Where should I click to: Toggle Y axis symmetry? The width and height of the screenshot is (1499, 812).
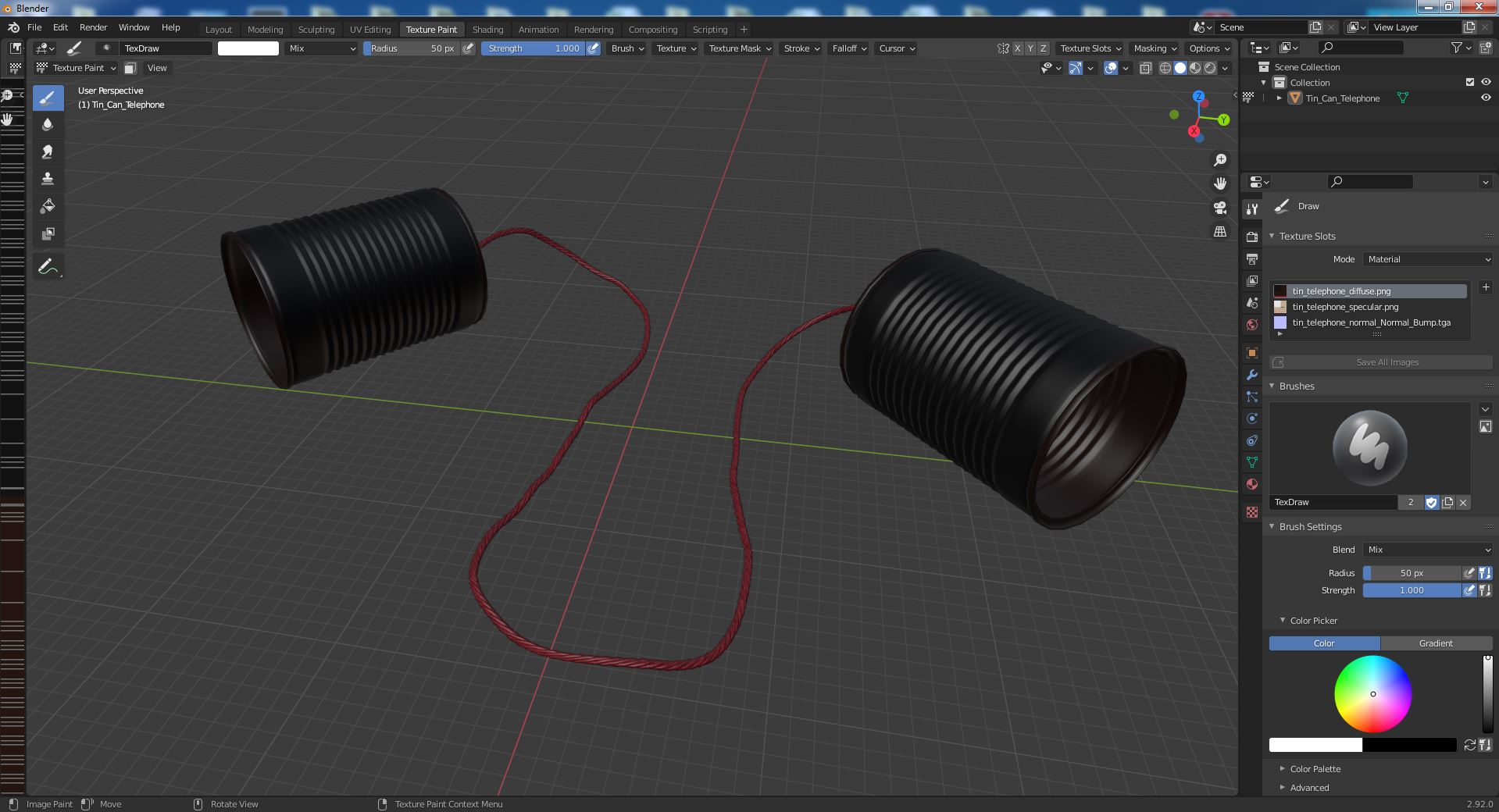point(1030,48)
